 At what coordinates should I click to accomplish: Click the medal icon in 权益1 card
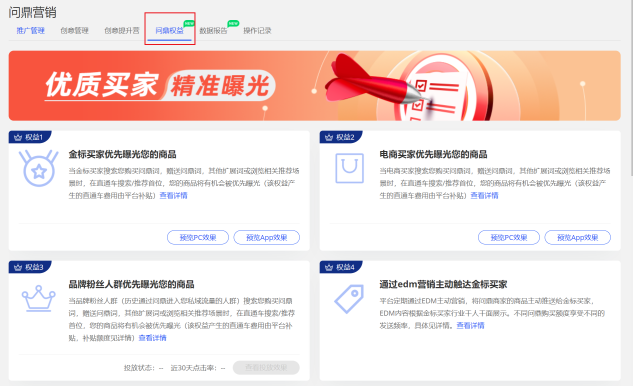39,168
